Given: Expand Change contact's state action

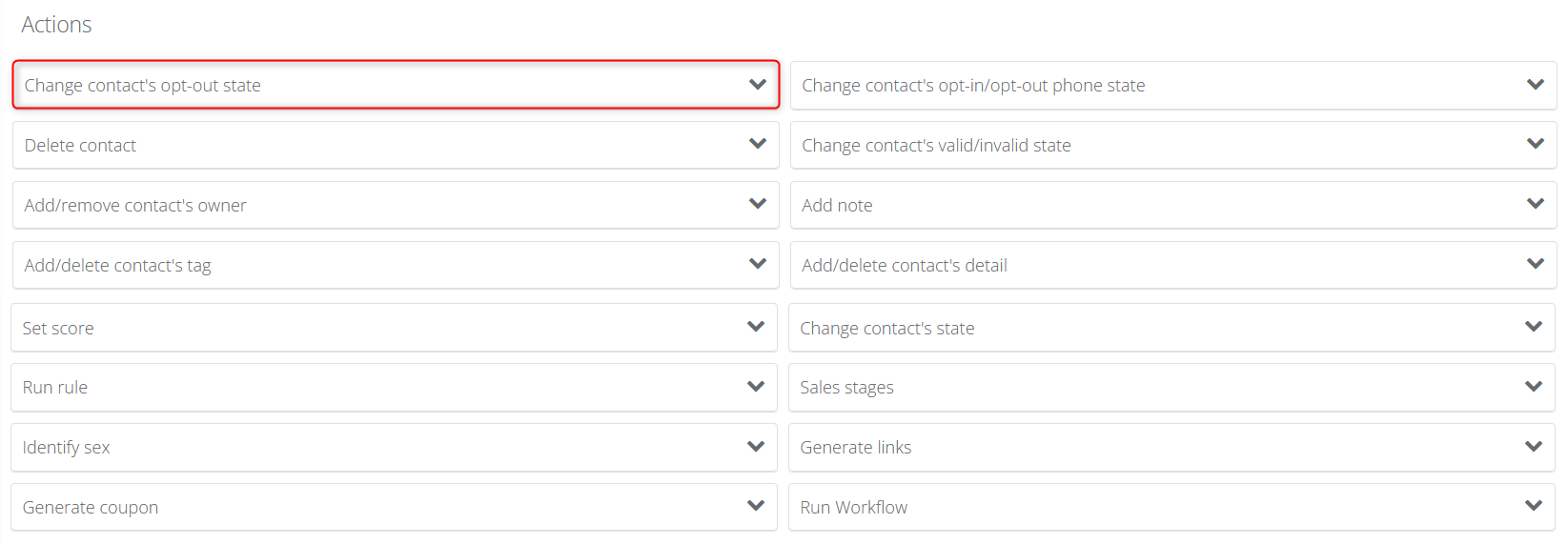Looking at the screenshot, I should 1171,328.
